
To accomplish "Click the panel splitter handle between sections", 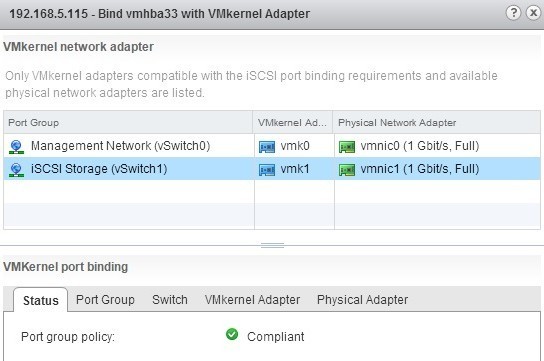I will [272, 246].
